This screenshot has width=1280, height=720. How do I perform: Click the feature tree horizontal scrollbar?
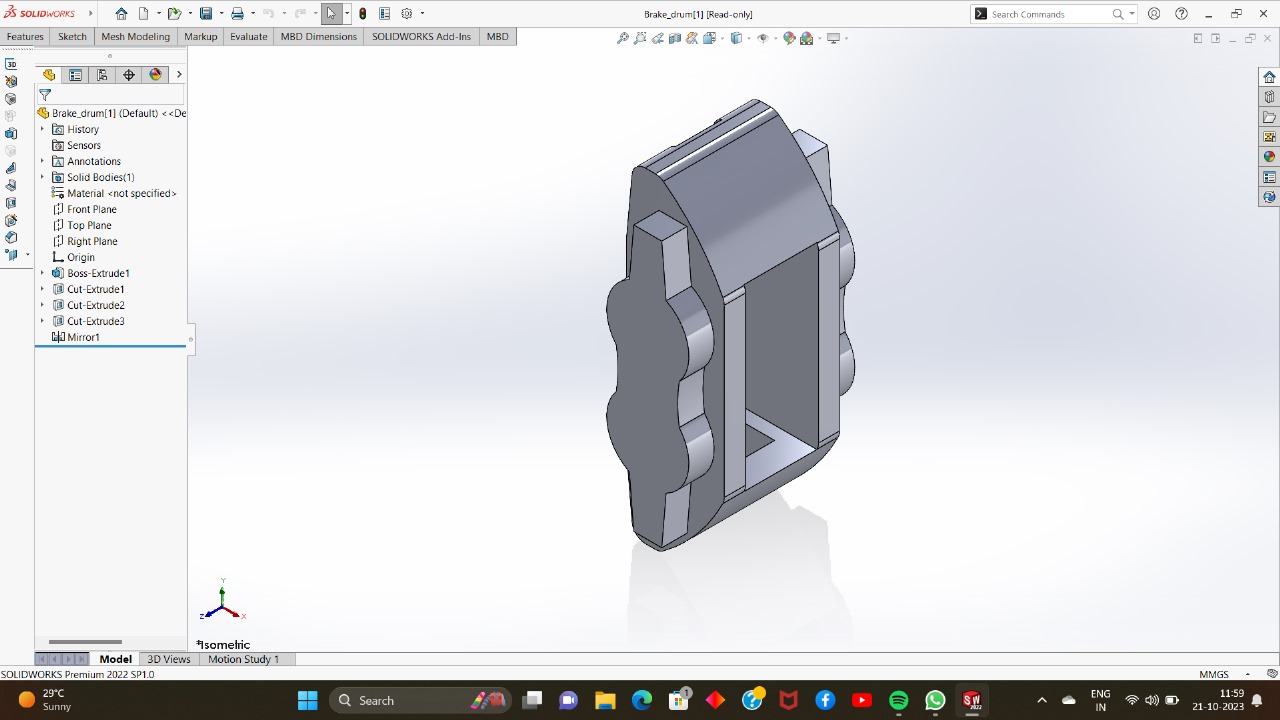[x=85, y=642]
